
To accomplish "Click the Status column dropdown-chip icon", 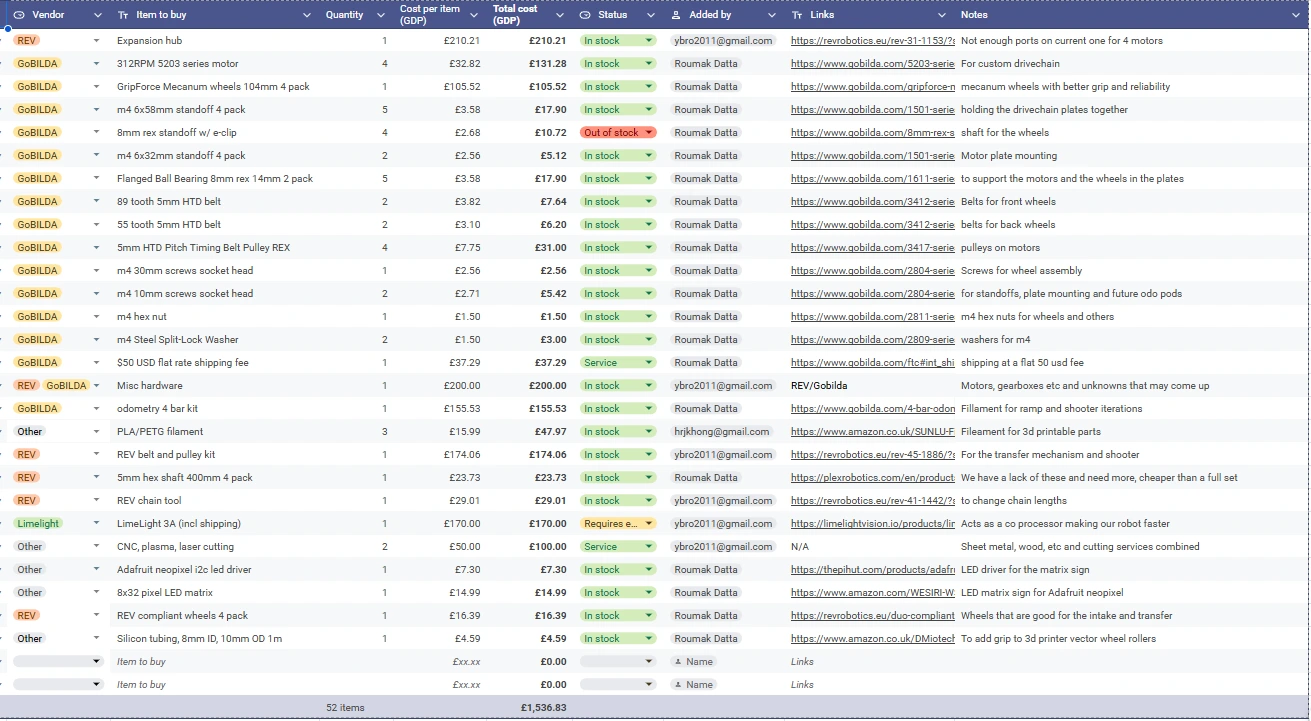I will [585, 15].
